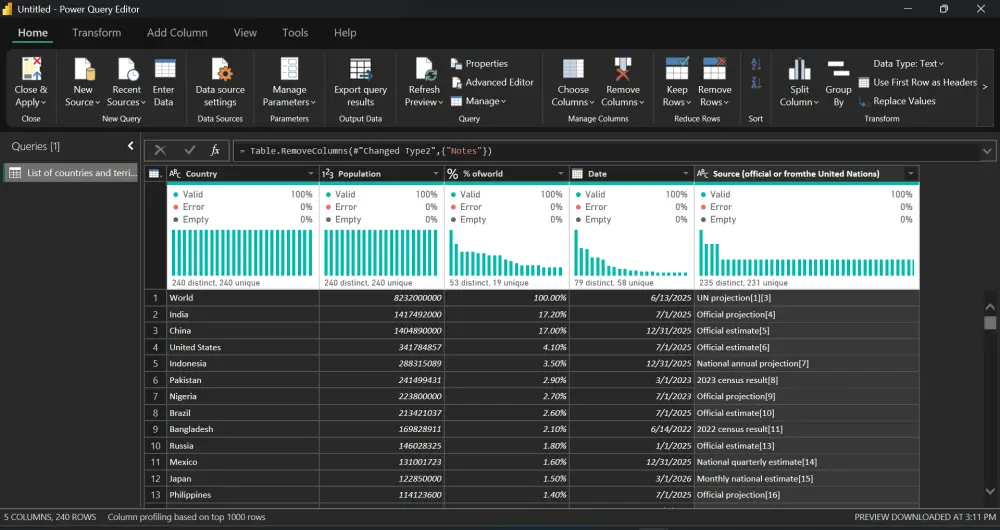Screen dimensions: 1000x530
Task: Click the Refresh Preview icon
Action: tap(425, 69)
